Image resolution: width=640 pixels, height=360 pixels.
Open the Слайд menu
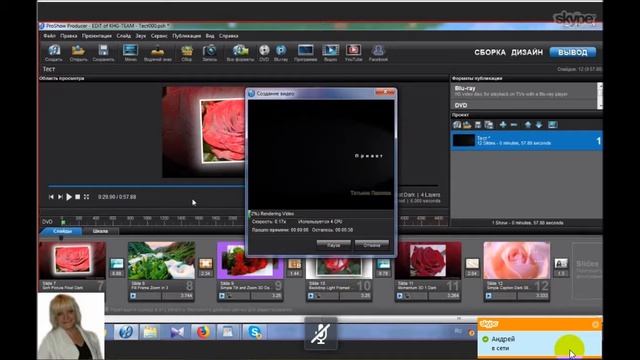pos(124,36)
